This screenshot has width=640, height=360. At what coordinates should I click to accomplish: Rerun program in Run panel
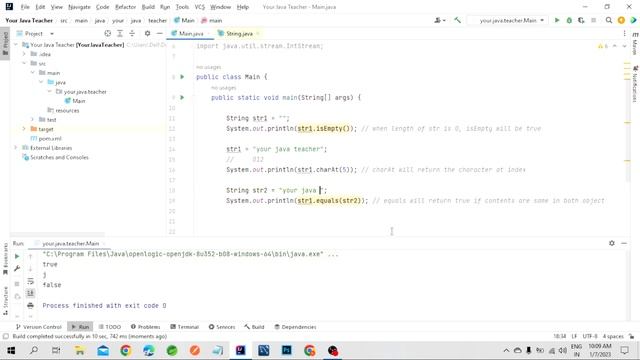[17, 256]
